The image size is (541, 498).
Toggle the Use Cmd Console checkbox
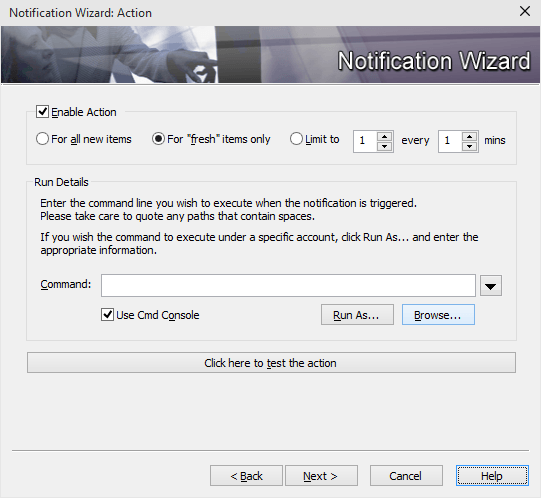[107, 315]
